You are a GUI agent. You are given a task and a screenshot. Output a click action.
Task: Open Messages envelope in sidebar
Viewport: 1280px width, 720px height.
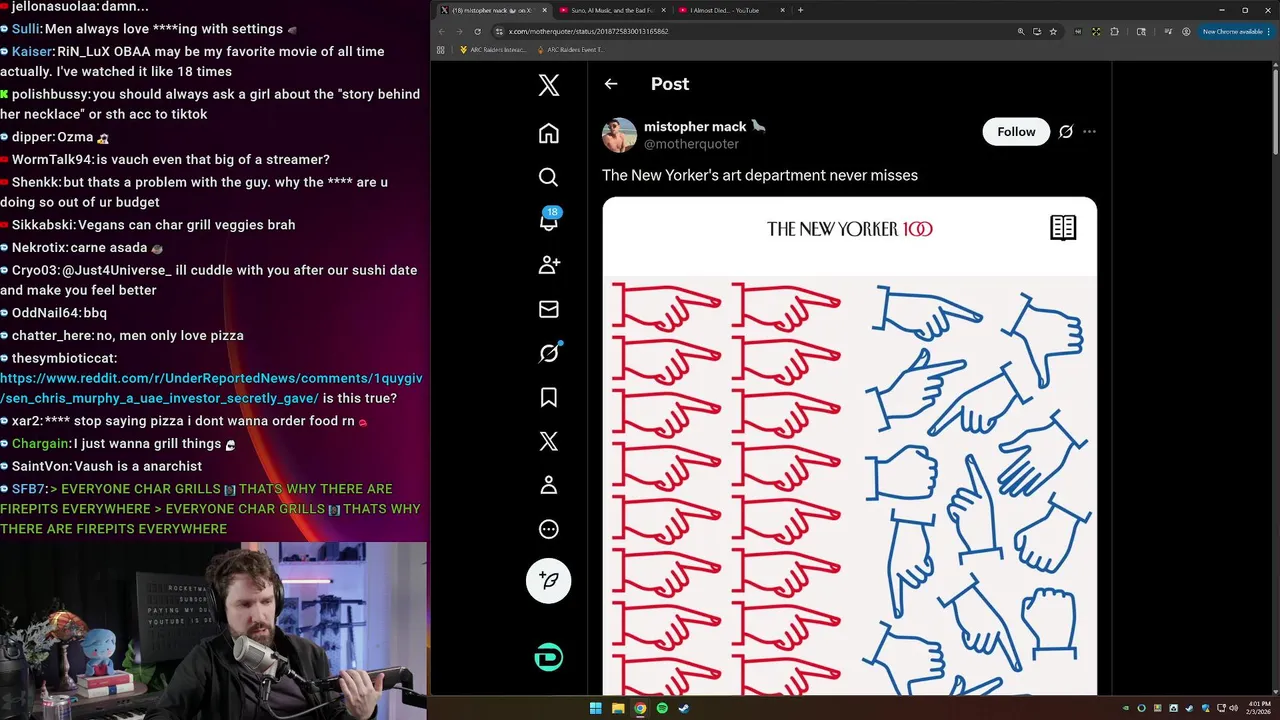pyautogui.click(x=548, y=309)
